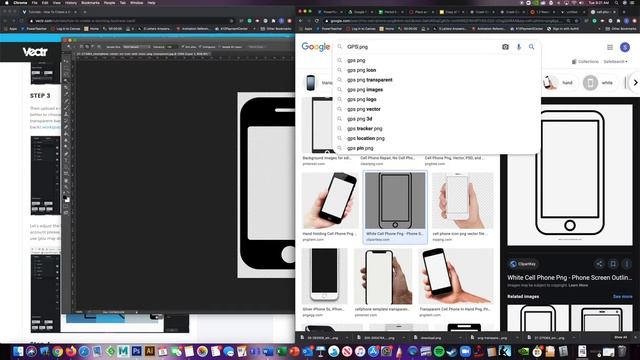
Task: Click 'Show All' in the Chrome downloads bar
Action: (x=620, y=337)
